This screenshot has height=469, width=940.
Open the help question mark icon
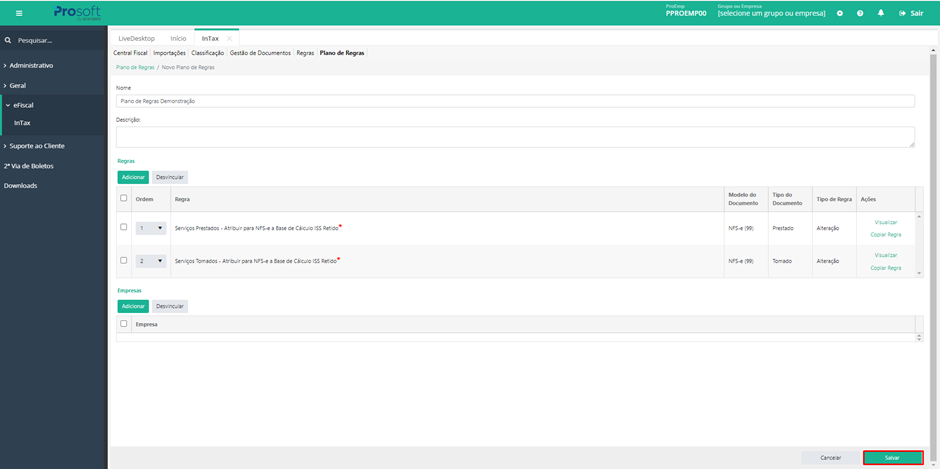pos(860,13)
